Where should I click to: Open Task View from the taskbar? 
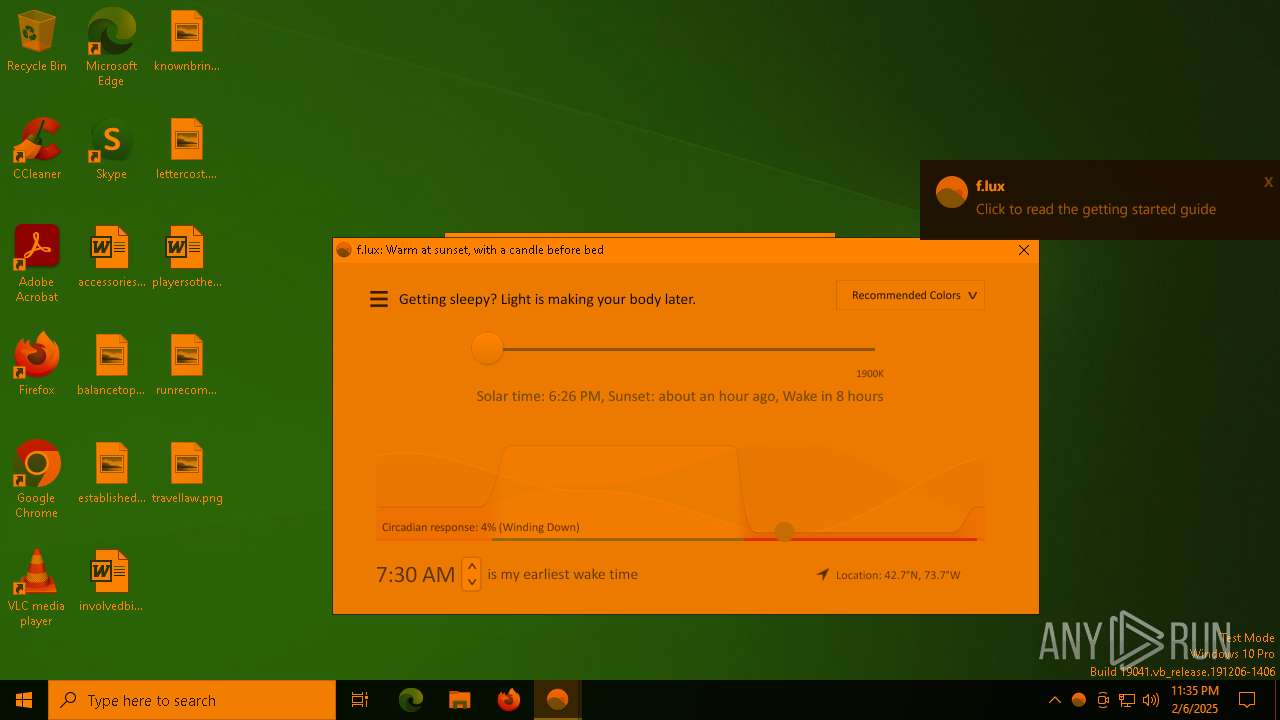tap(360, 700)
